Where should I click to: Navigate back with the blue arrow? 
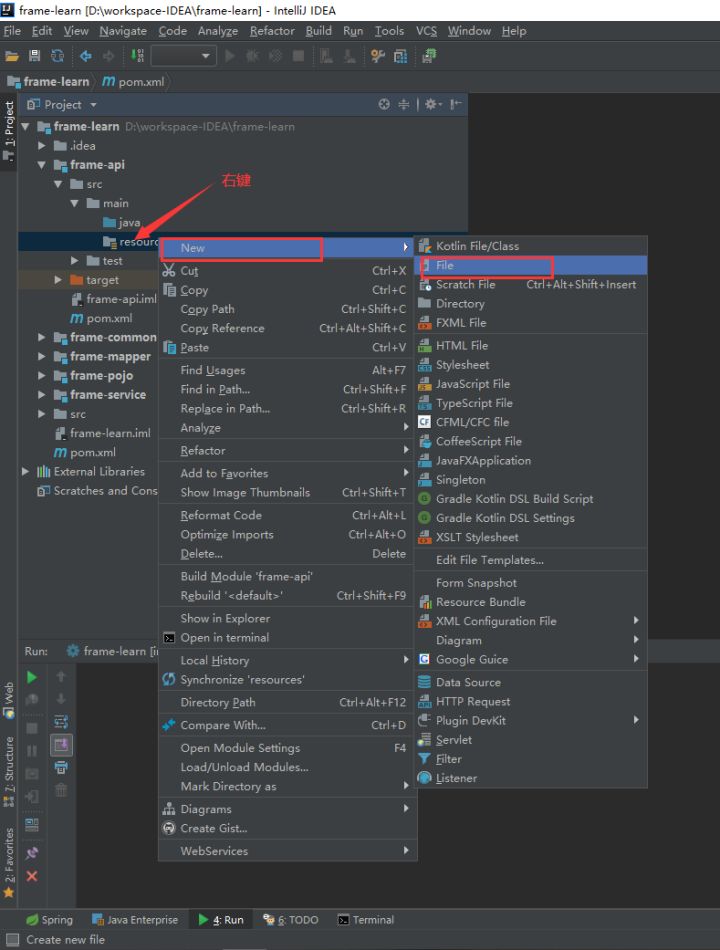(x=85, y=56)
